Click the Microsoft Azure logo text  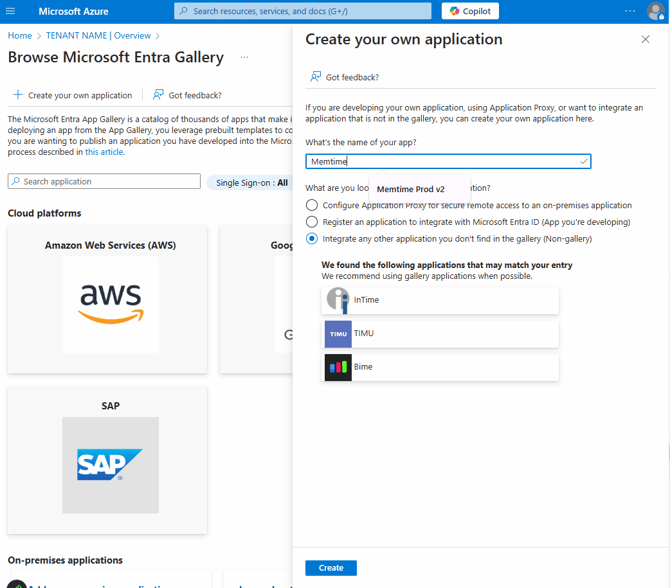73,12
